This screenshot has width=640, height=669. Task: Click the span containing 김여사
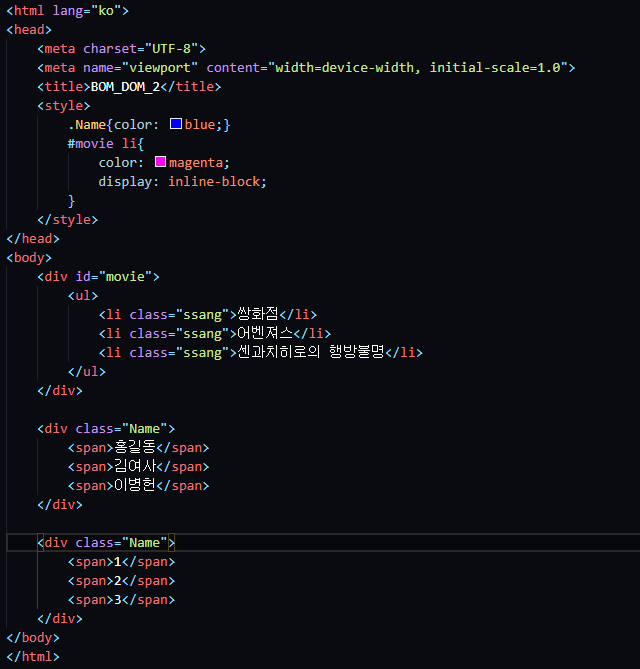coord(139,466)
